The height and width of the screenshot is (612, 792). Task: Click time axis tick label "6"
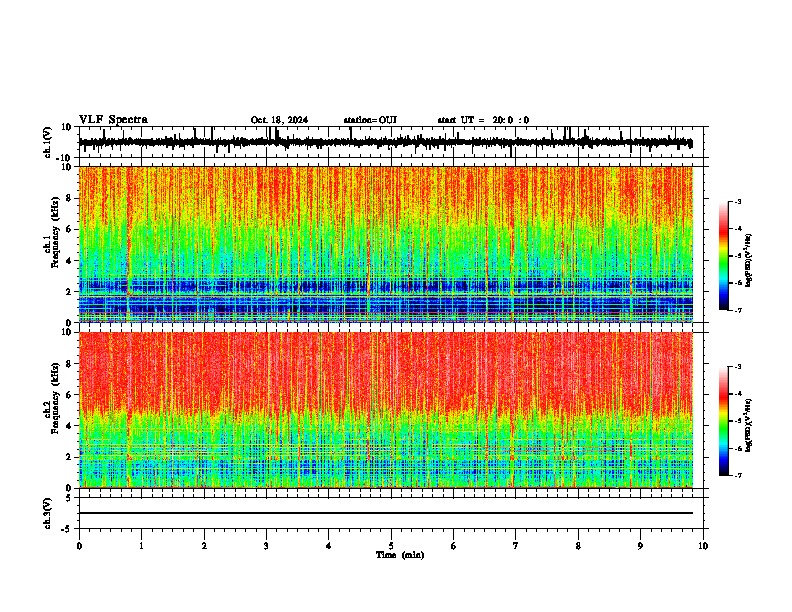(454, 546)
